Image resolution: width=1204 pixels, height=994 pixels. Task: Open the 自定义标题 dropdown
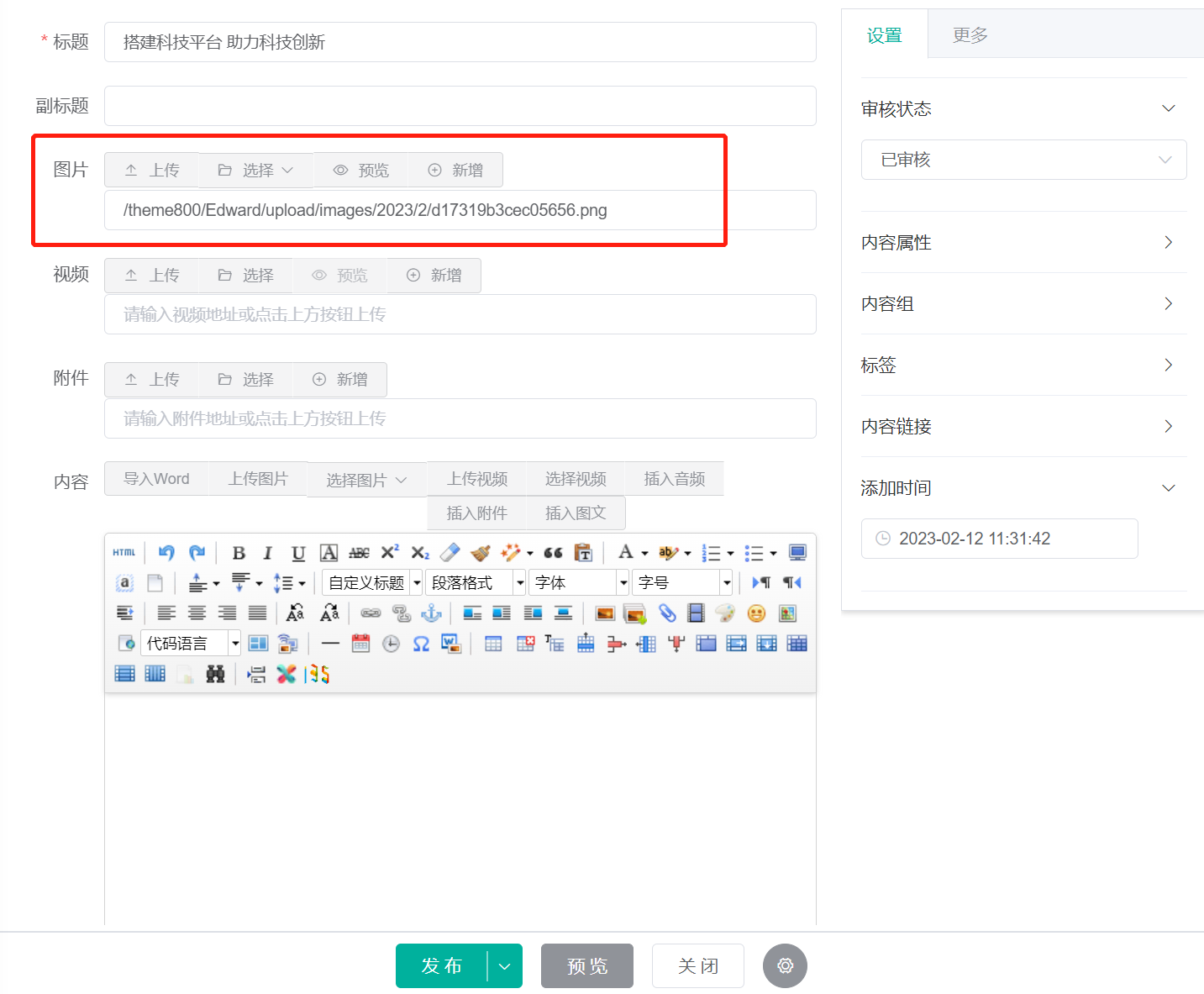tap(372, 582)
